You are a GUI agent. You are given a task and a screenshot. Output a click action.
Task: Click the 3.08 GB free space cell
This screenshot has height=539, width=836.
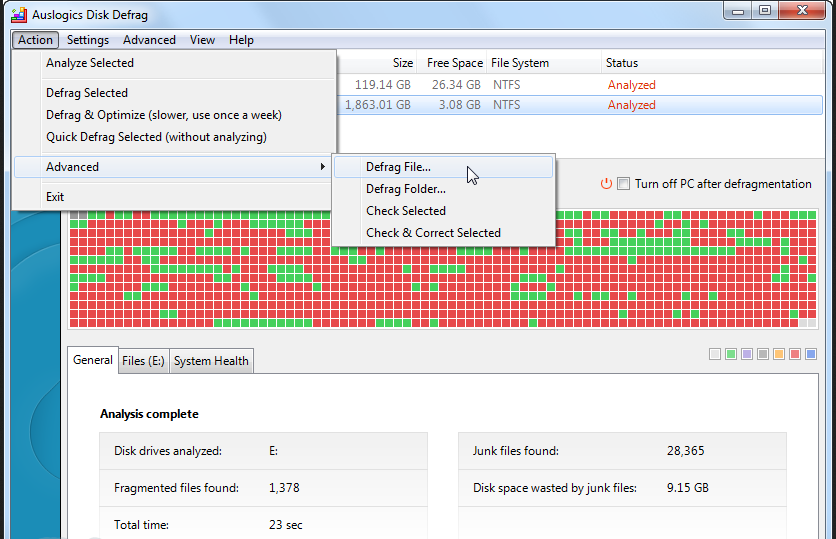pos(460,105)
